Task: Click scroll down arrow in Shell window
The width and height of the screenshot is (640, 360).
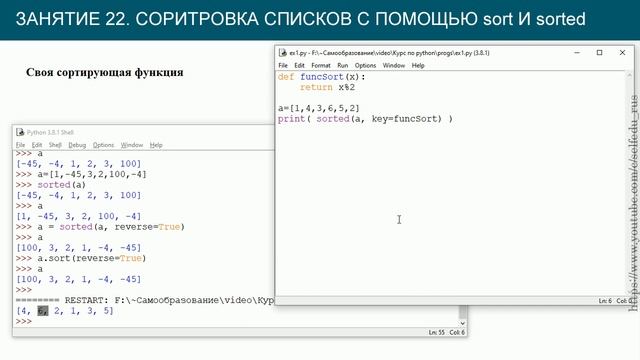Action: [x=462, y=323]
